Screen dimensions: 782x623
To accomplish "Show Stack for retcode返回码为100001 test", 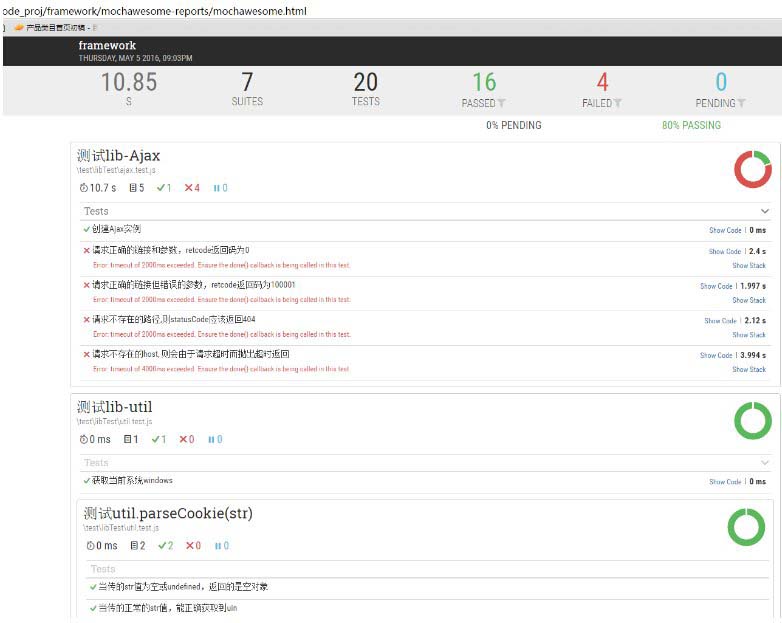I will point(749,300).
